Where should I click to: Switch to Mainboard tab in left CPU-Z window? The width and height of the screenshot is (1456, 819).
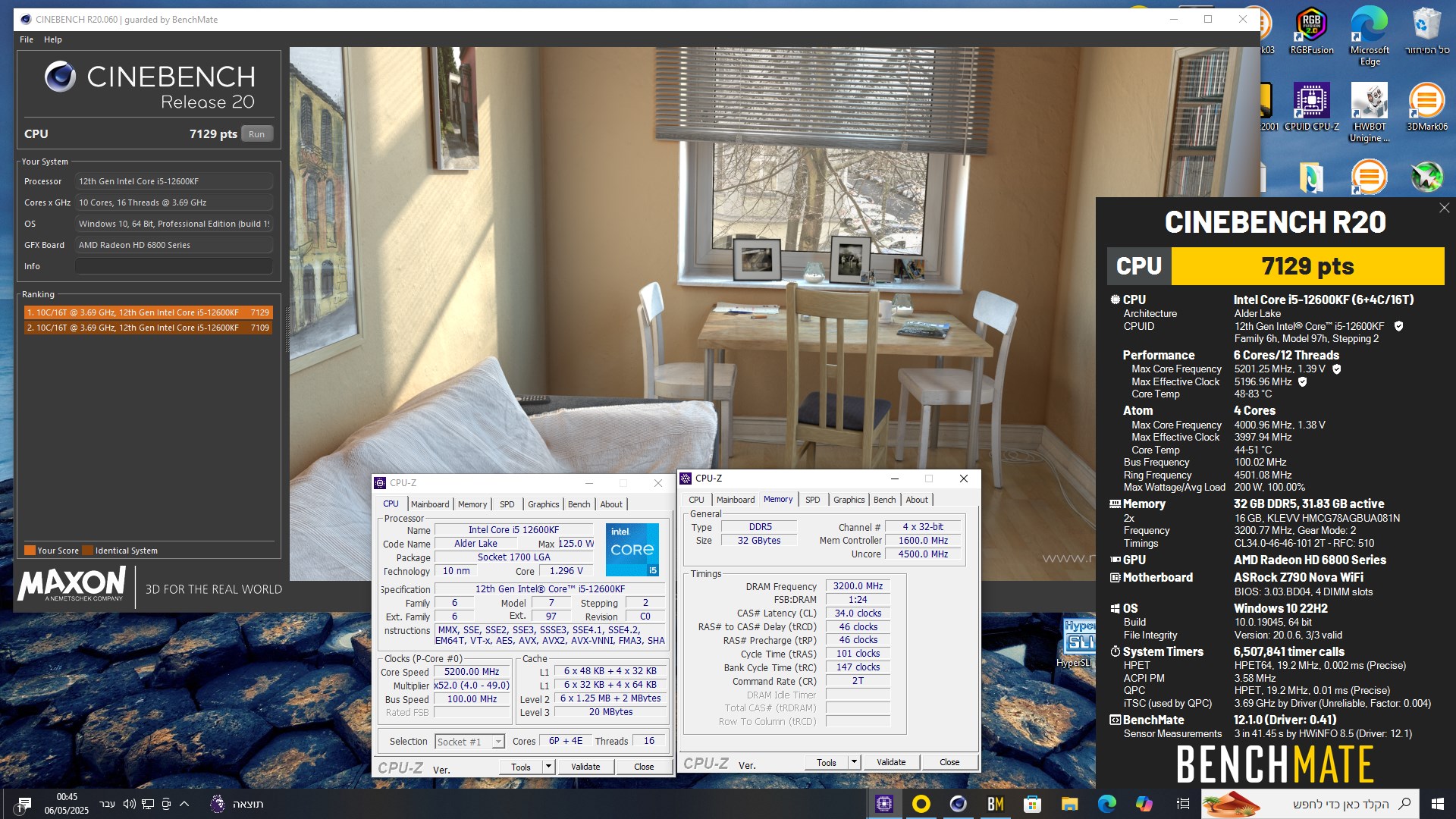click(430, 504)
